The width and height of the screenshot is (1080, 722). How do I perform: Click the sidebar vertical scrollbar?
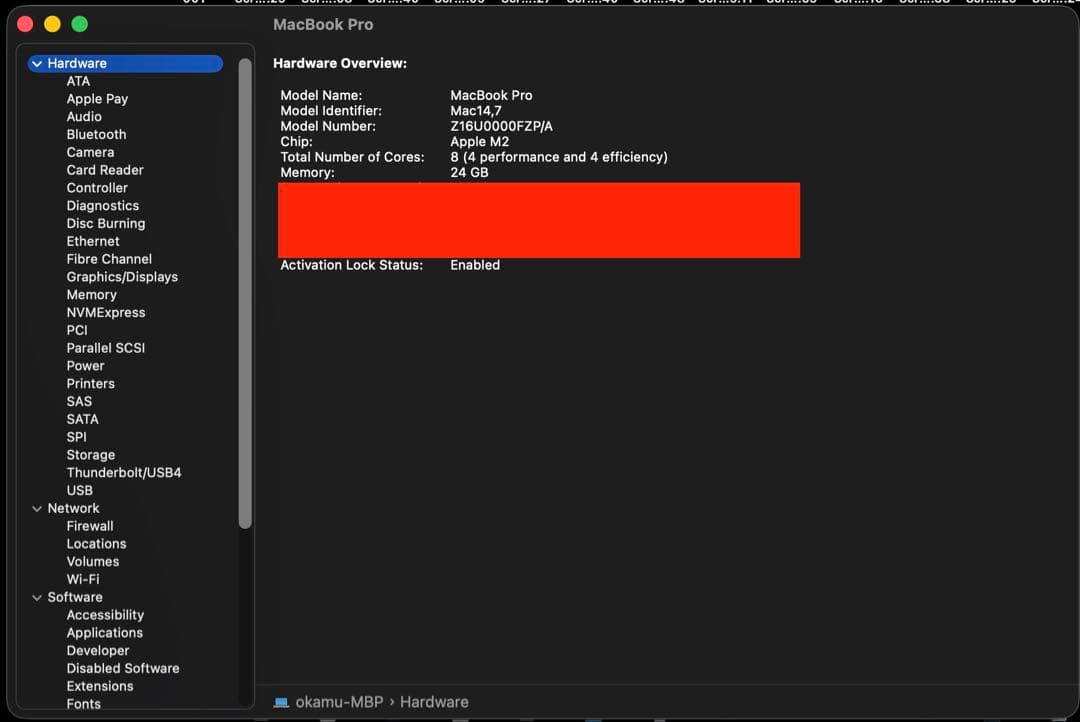click(x=245, y=292)
